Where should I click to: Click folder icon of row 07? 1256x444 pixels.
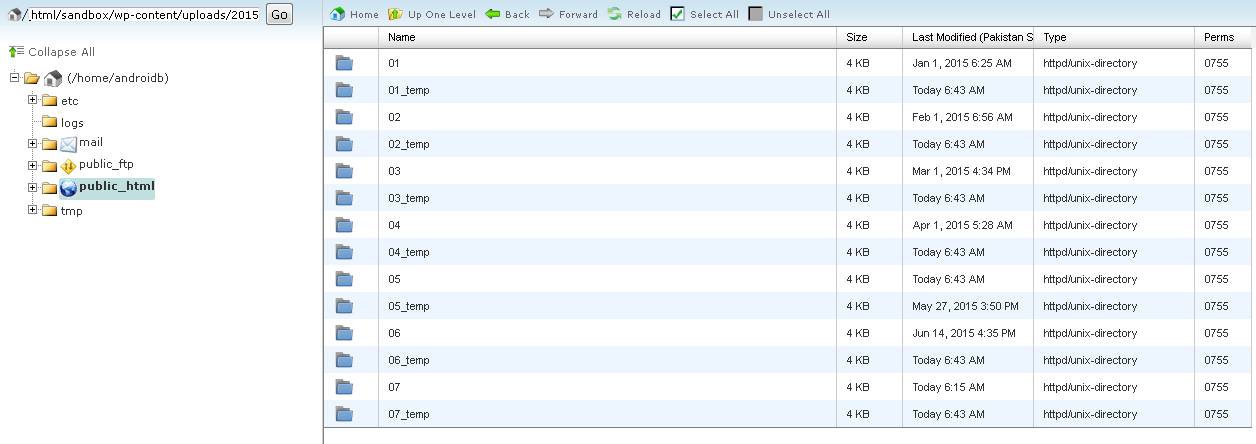coord(344,387)
